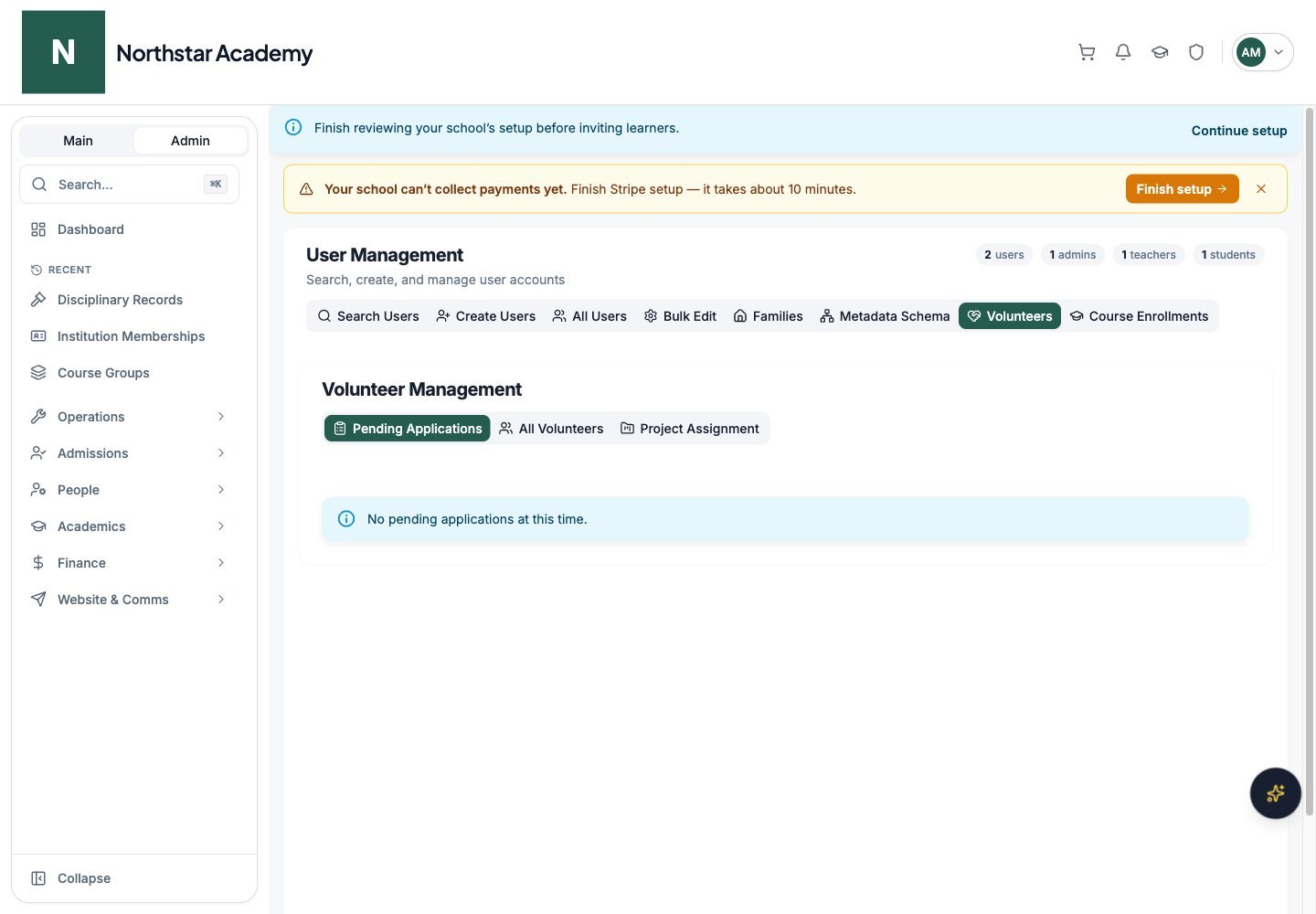Switch to Project Assignment sub-tab
The height and width of the screenshot is (914, 1316).
tap(690, 429)
